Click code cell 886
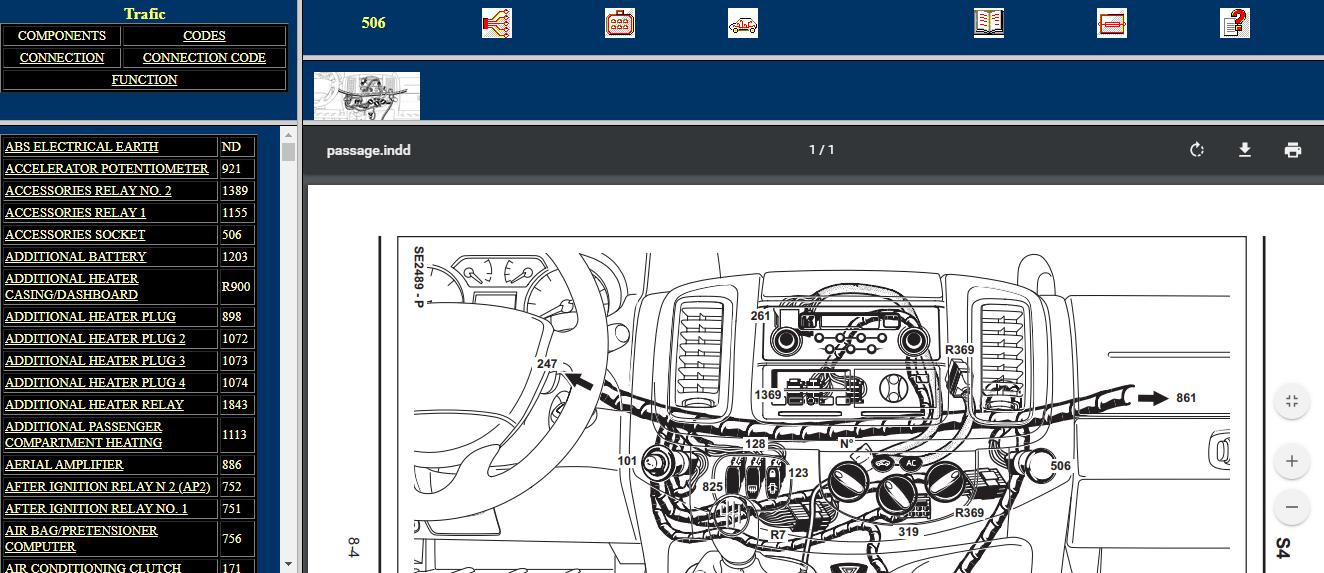The height and width of the screenshot is (573, 1324). coord(237,465)
